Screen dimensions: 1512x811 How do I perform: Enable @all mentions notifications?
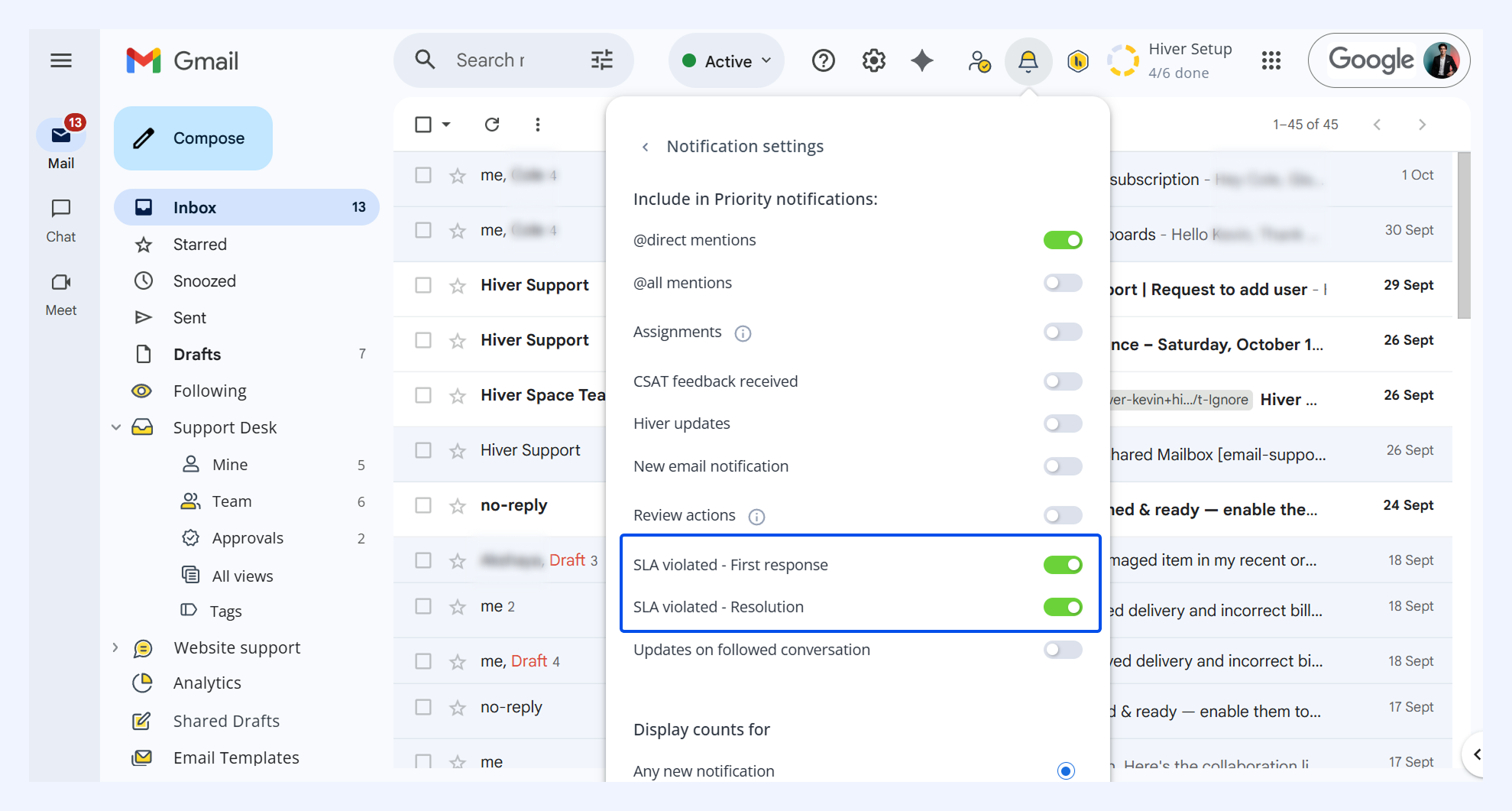pyautogui.click(x=1063, y=283)
